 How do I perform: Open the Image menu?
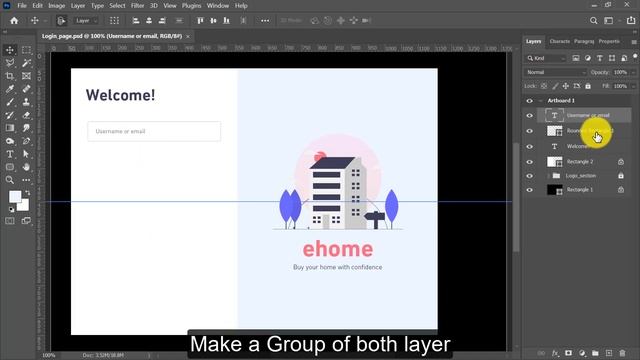pos(57,6)
